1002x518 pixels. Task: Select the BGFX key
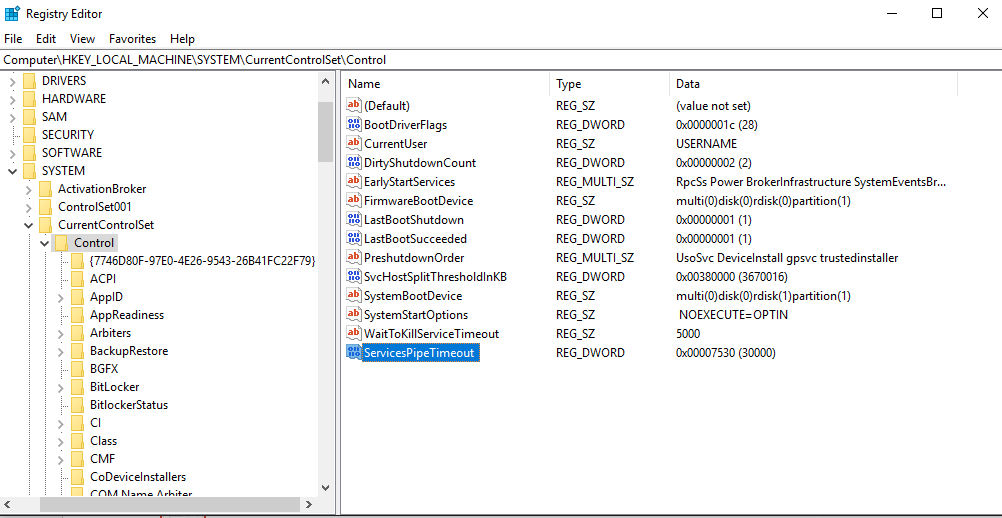coord(104,369)
